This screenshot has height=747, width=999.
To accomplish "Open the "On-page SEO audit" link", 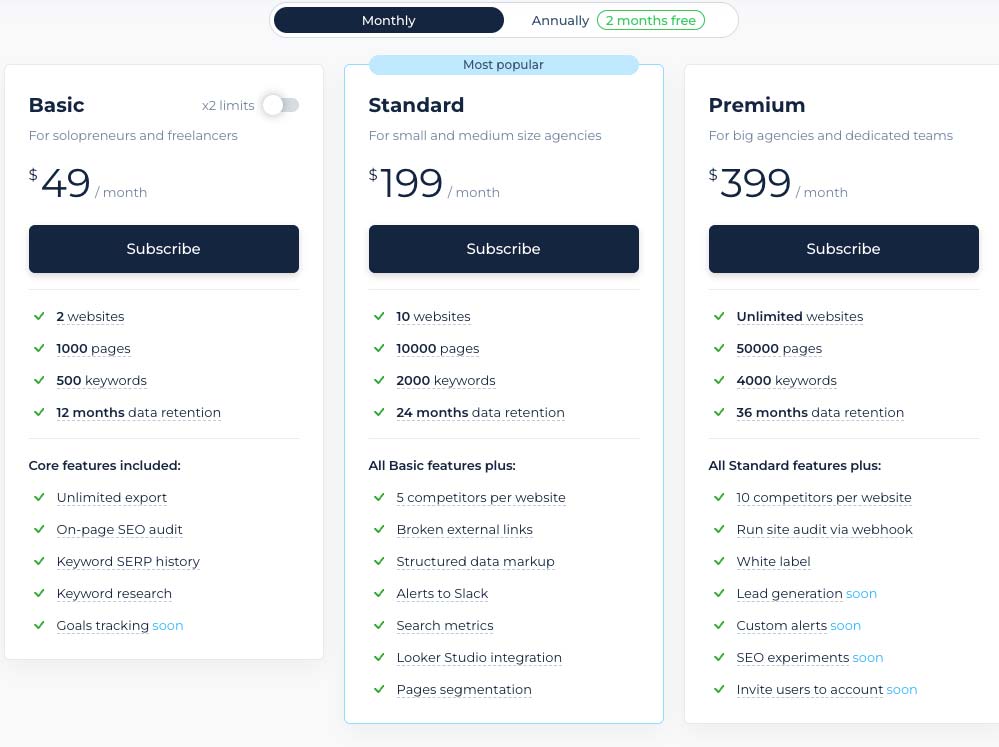I will 119,529.
